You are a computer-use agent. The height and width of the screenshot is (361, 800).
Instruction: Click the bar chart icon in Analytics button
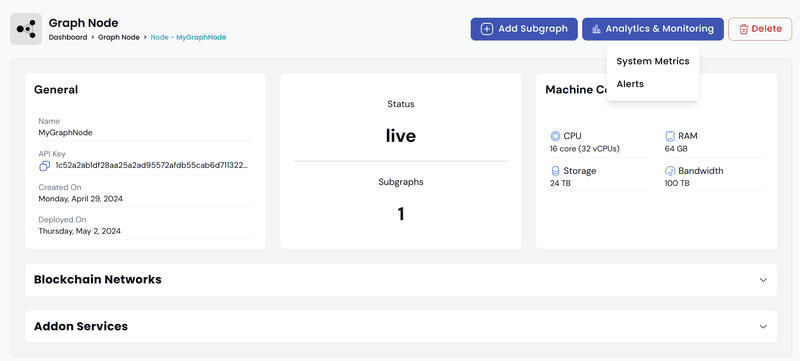point(596,29)
